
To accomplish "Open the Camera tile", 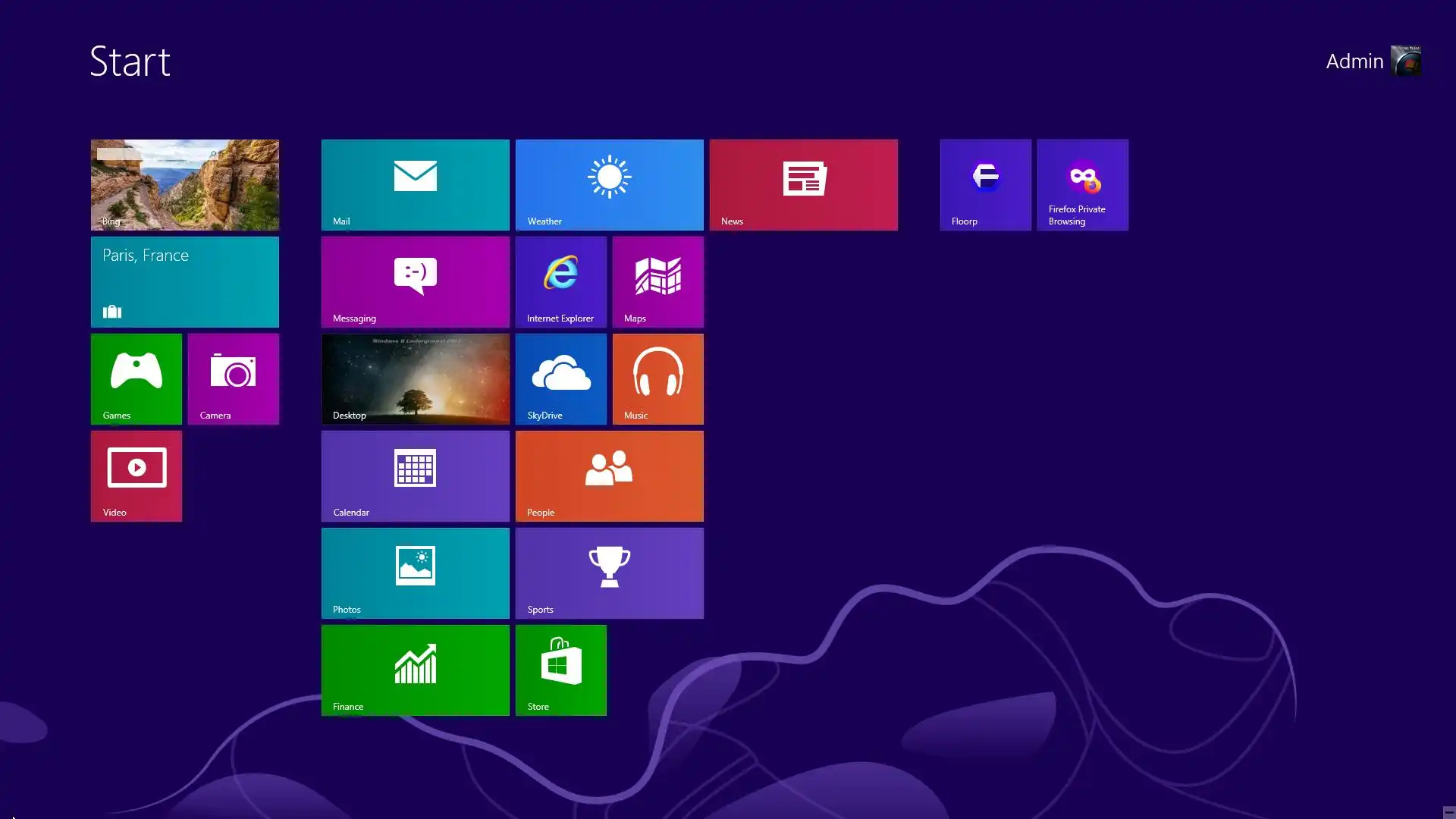I will pyautogui.click(x=233, y=378).
